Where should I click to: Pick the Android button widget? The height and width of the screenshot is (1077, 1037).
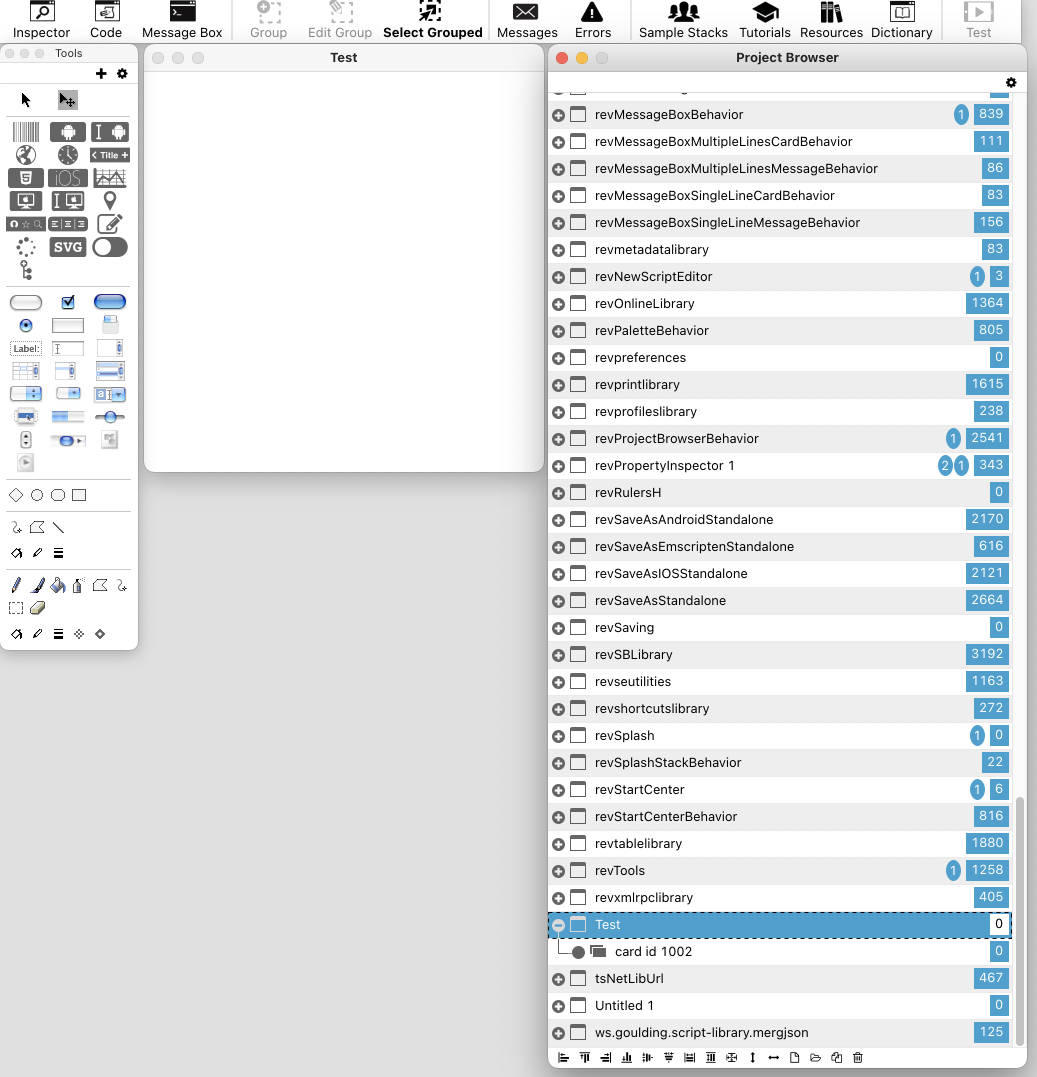[67, 132]
